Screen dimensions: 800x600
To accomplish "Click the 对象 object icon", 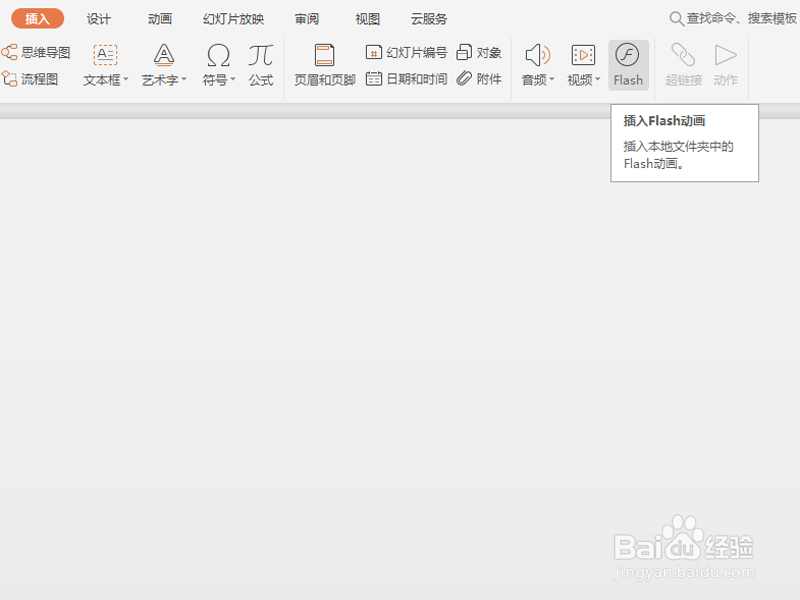I will pyautogui.click(x=464, y=52).
